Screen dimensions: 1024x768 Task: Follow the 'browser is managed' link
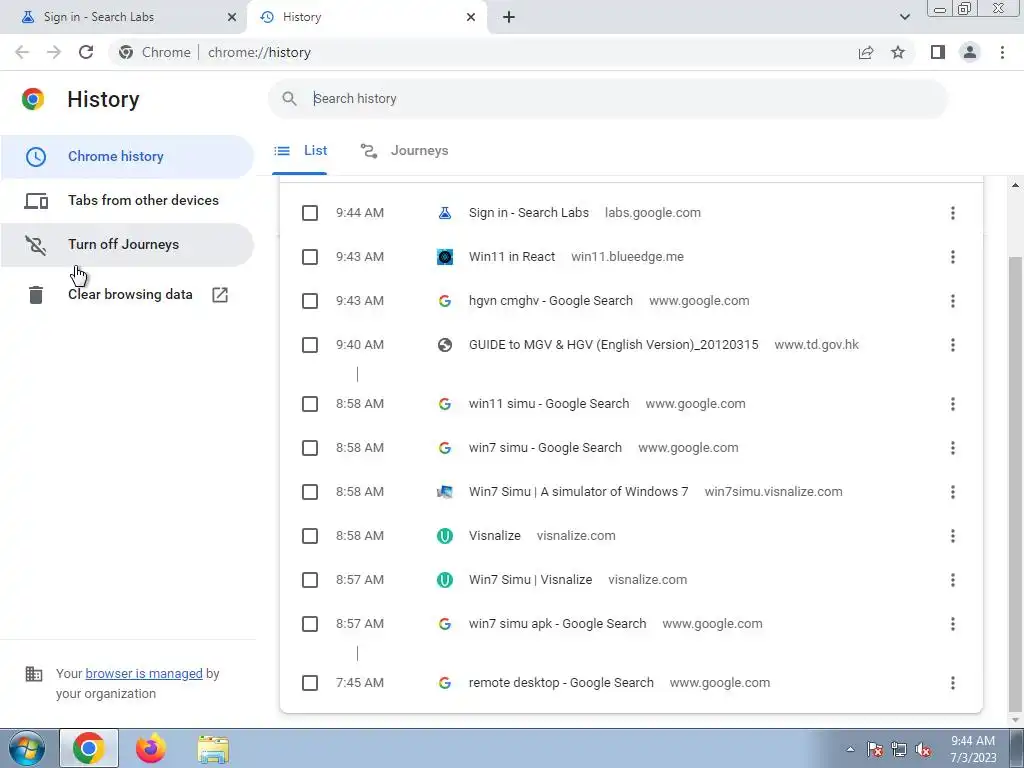(144, 673)
